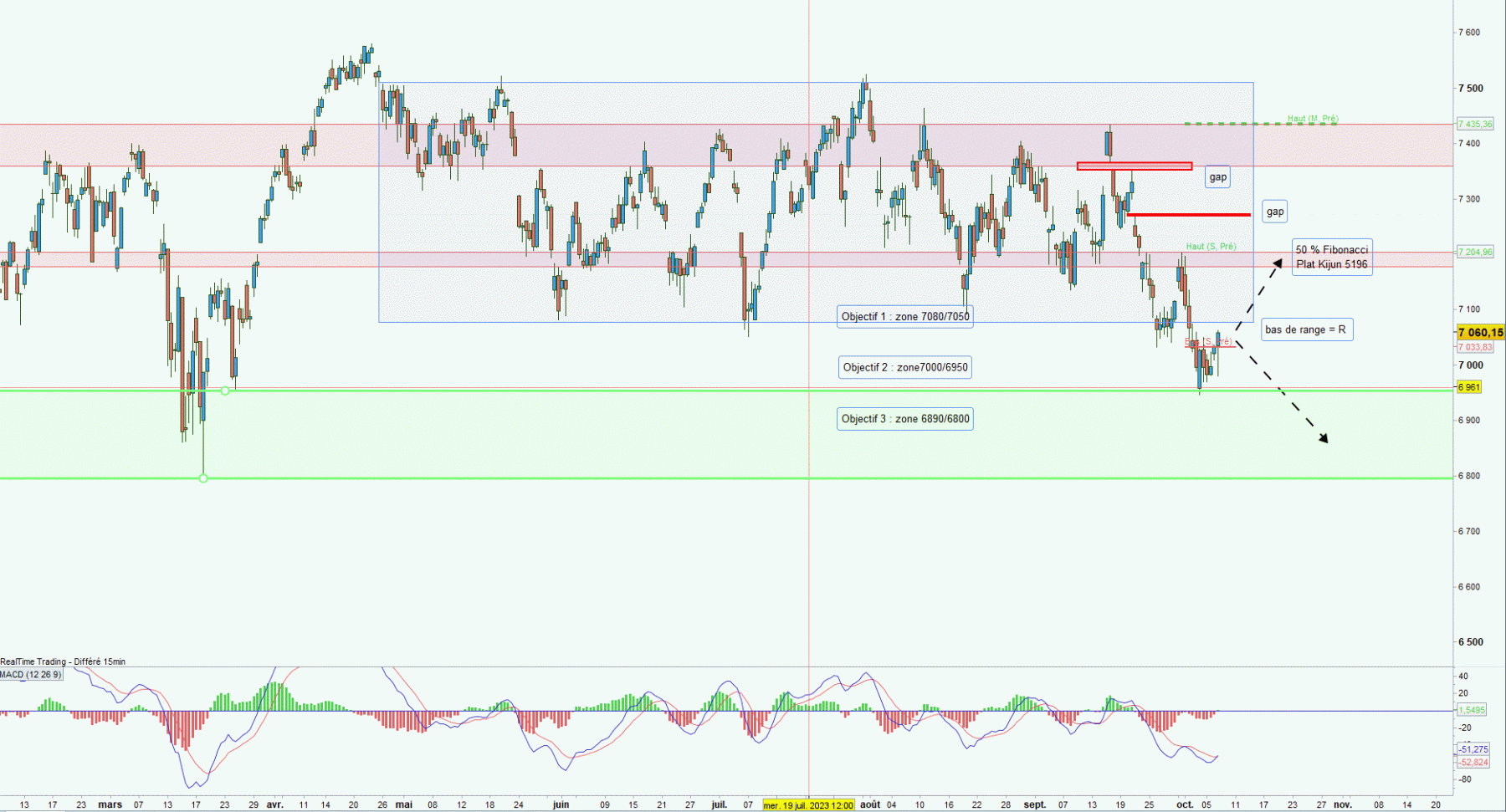Select the "Objectif 1 : zone 7080/7050" label
This screenshot has width=1506, height=812.
tap(905, 316)
